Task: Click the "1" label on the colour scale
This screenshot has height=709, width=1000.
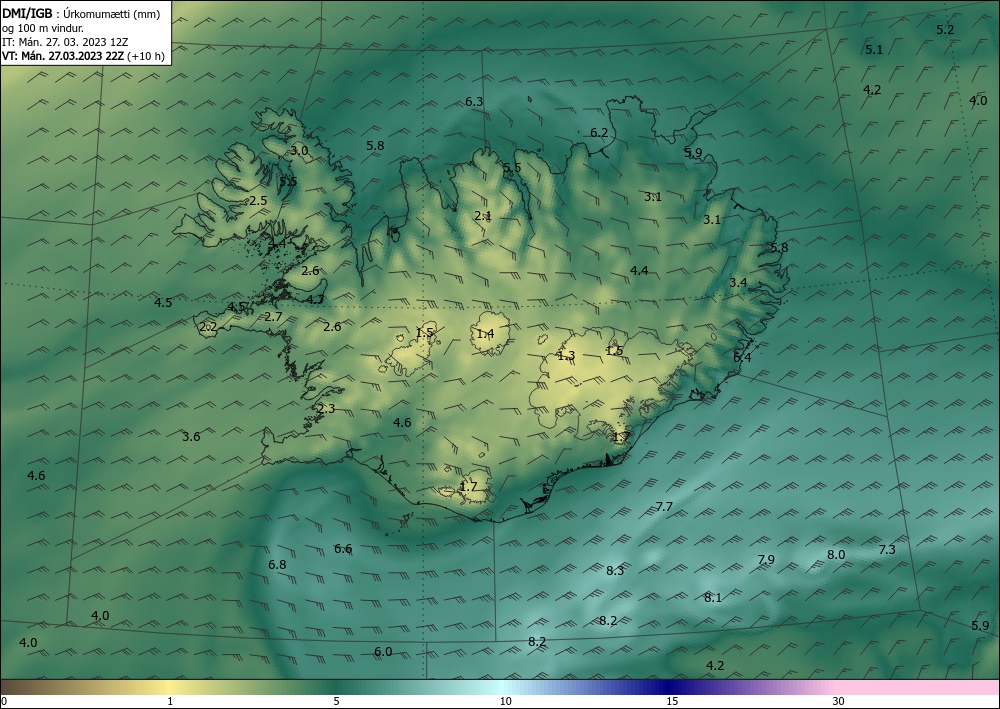Action: (170, 702)
